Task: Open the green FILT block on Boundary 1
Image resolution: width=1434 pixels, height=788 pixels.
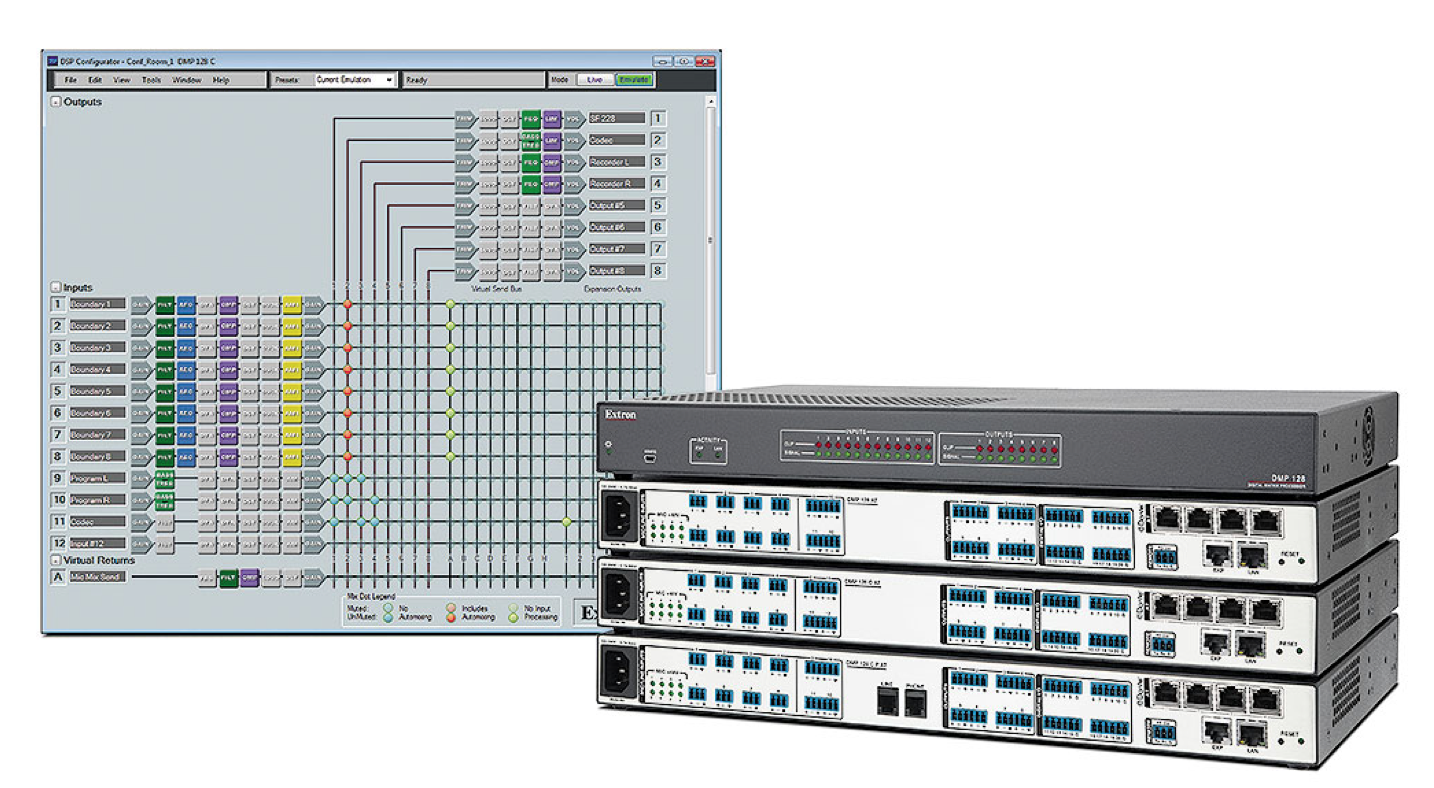Action: pyautogui.click(x=165, y=304)
